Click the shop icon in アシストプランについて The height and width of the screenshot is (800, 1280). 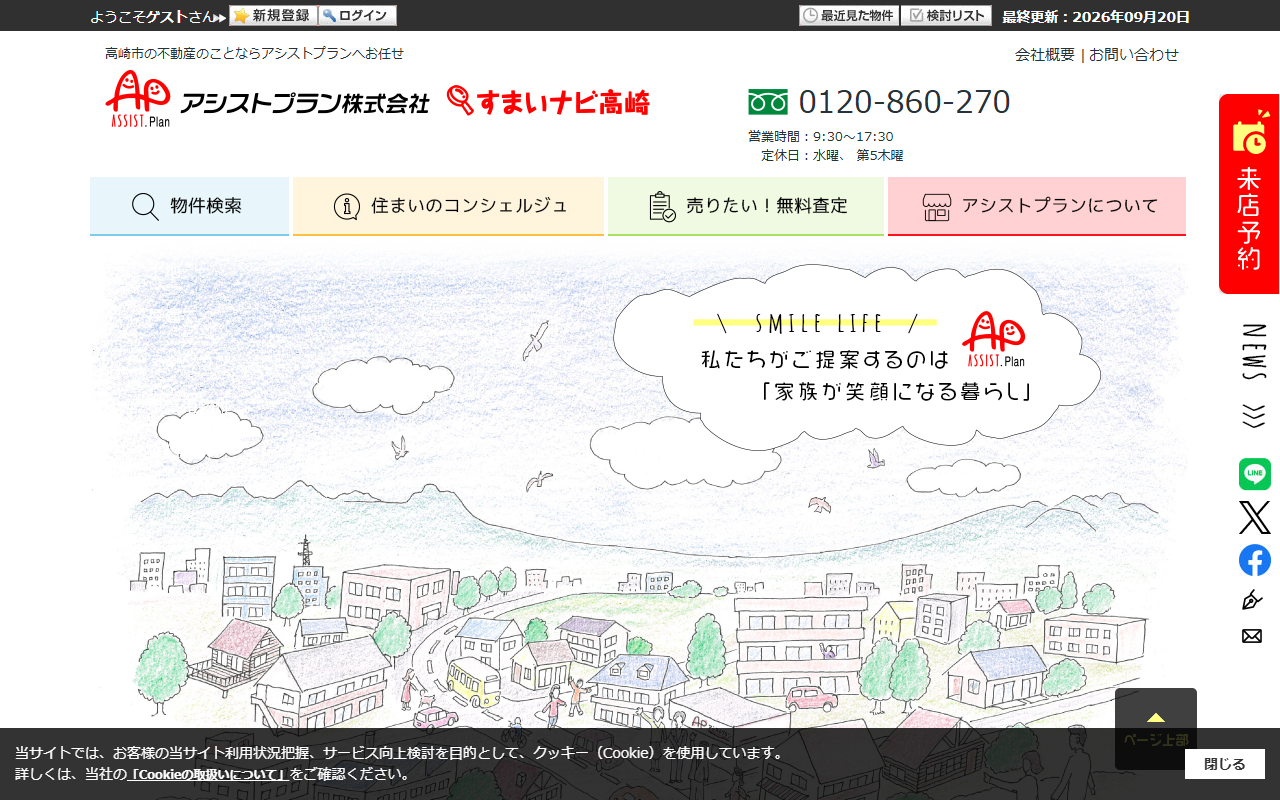[936, 207]
